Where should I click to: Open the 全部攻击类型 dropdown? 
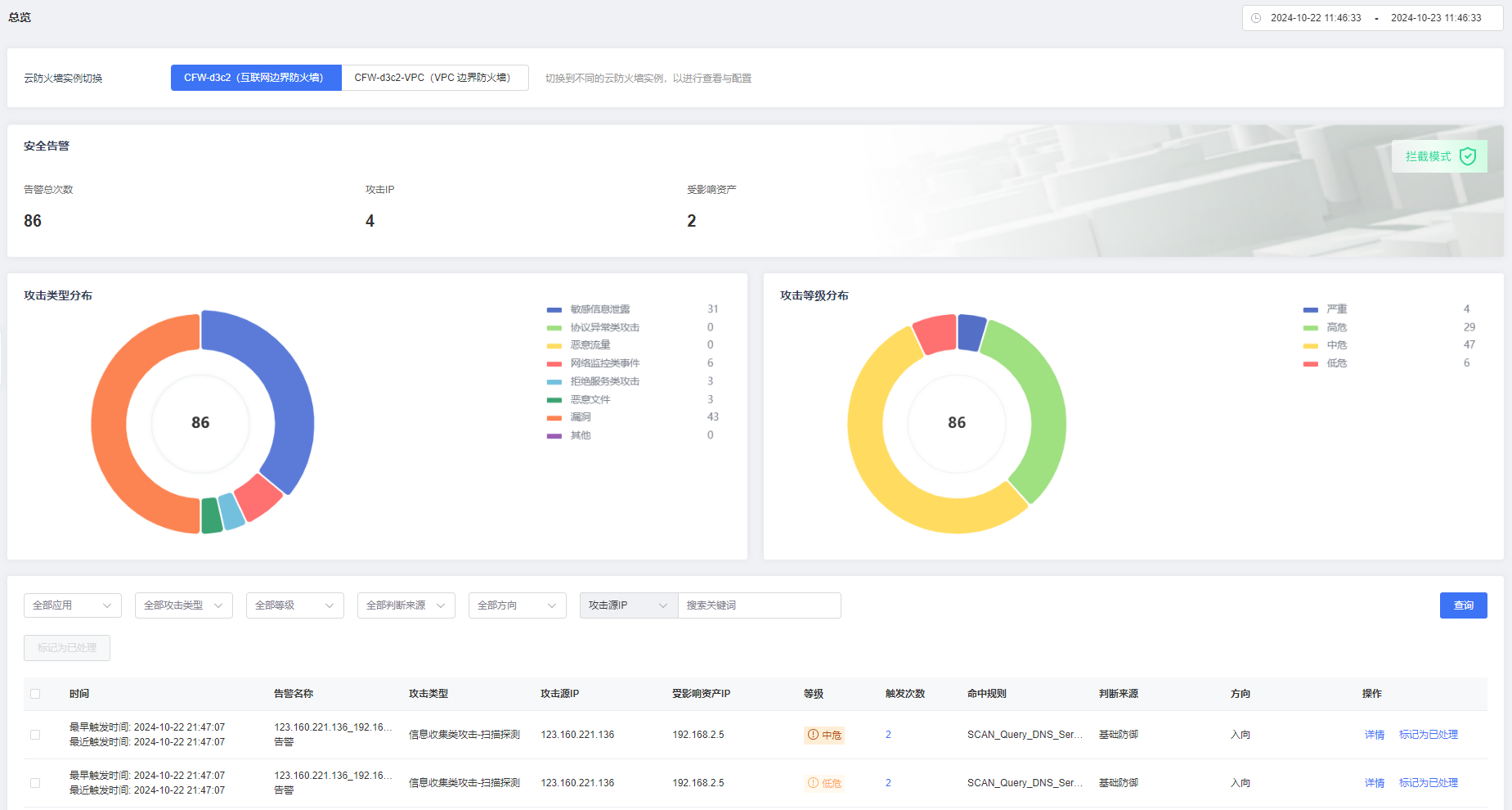(184, 605)
